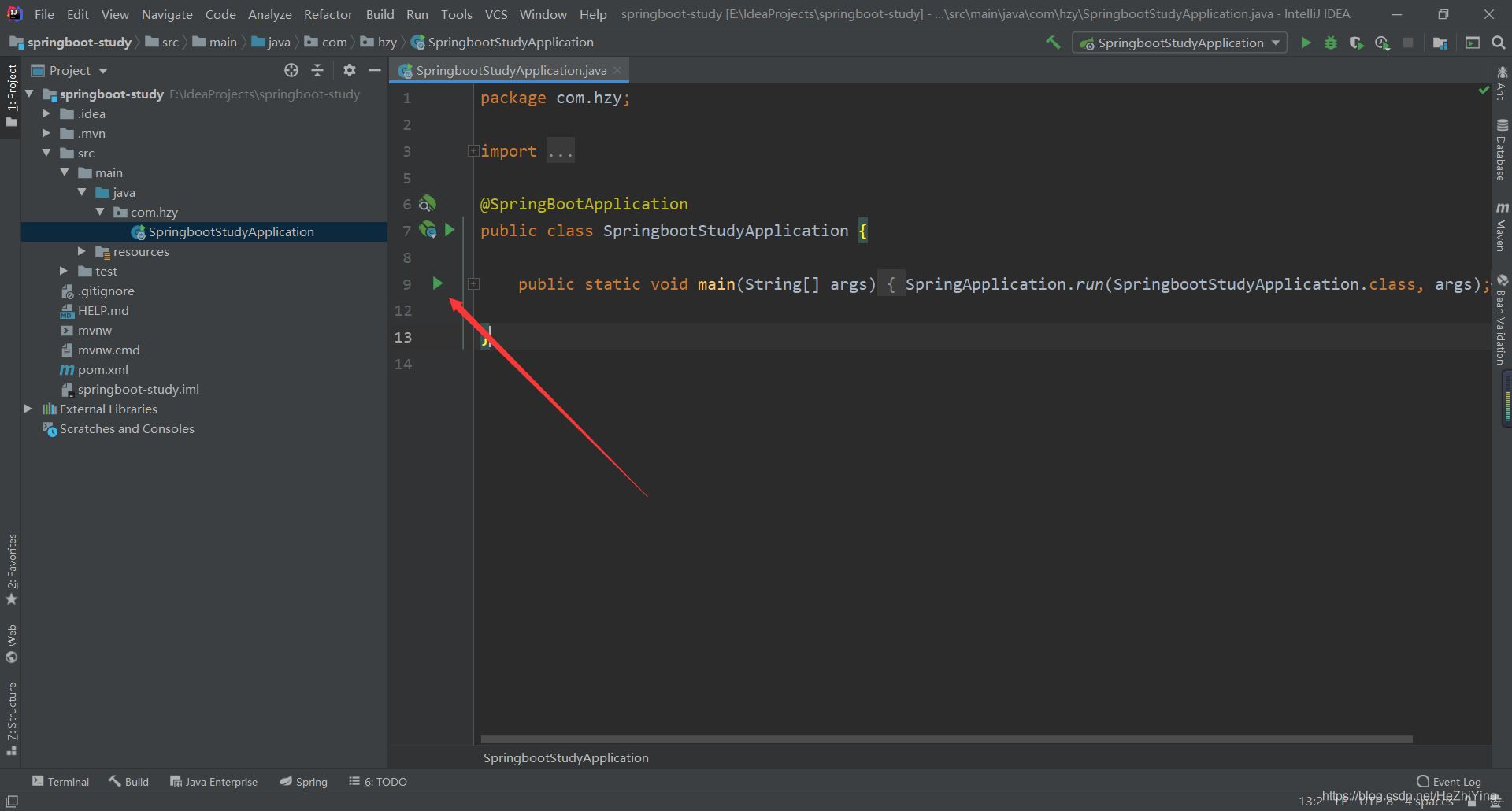The image size is (1512, 811).
Task: Open the Event Log
Action: click(x=1453, y=780)
